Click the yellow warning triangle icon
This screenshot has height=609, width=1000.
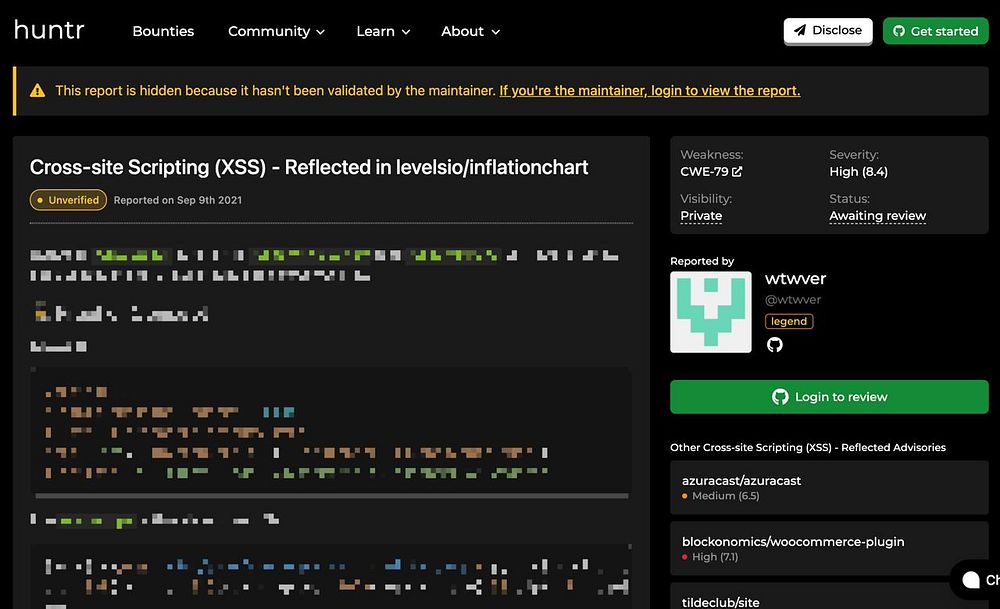coord(38,91)
